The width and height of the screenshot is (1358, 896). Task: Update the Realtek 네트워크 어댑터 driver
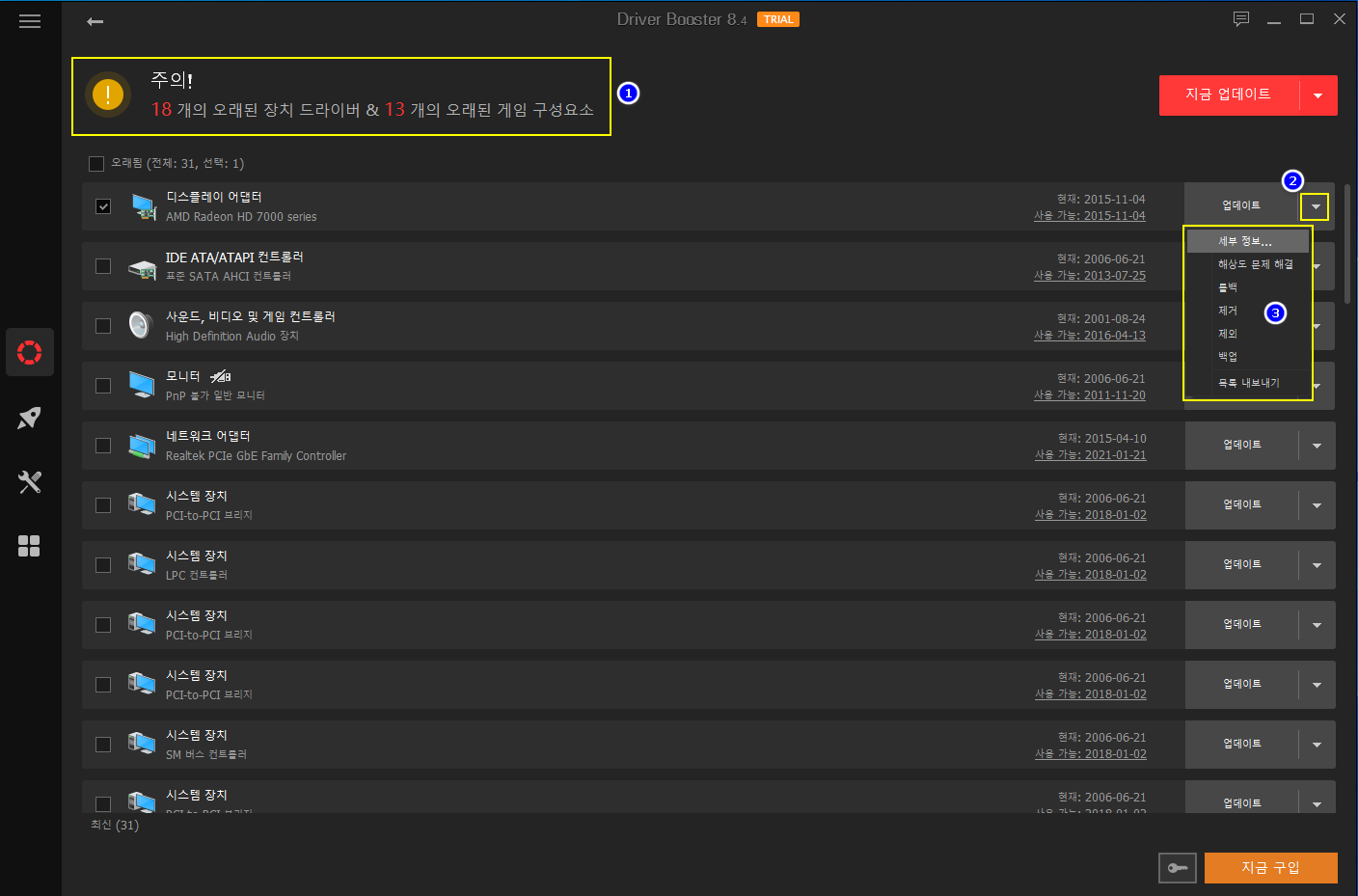click(1242, 446)
